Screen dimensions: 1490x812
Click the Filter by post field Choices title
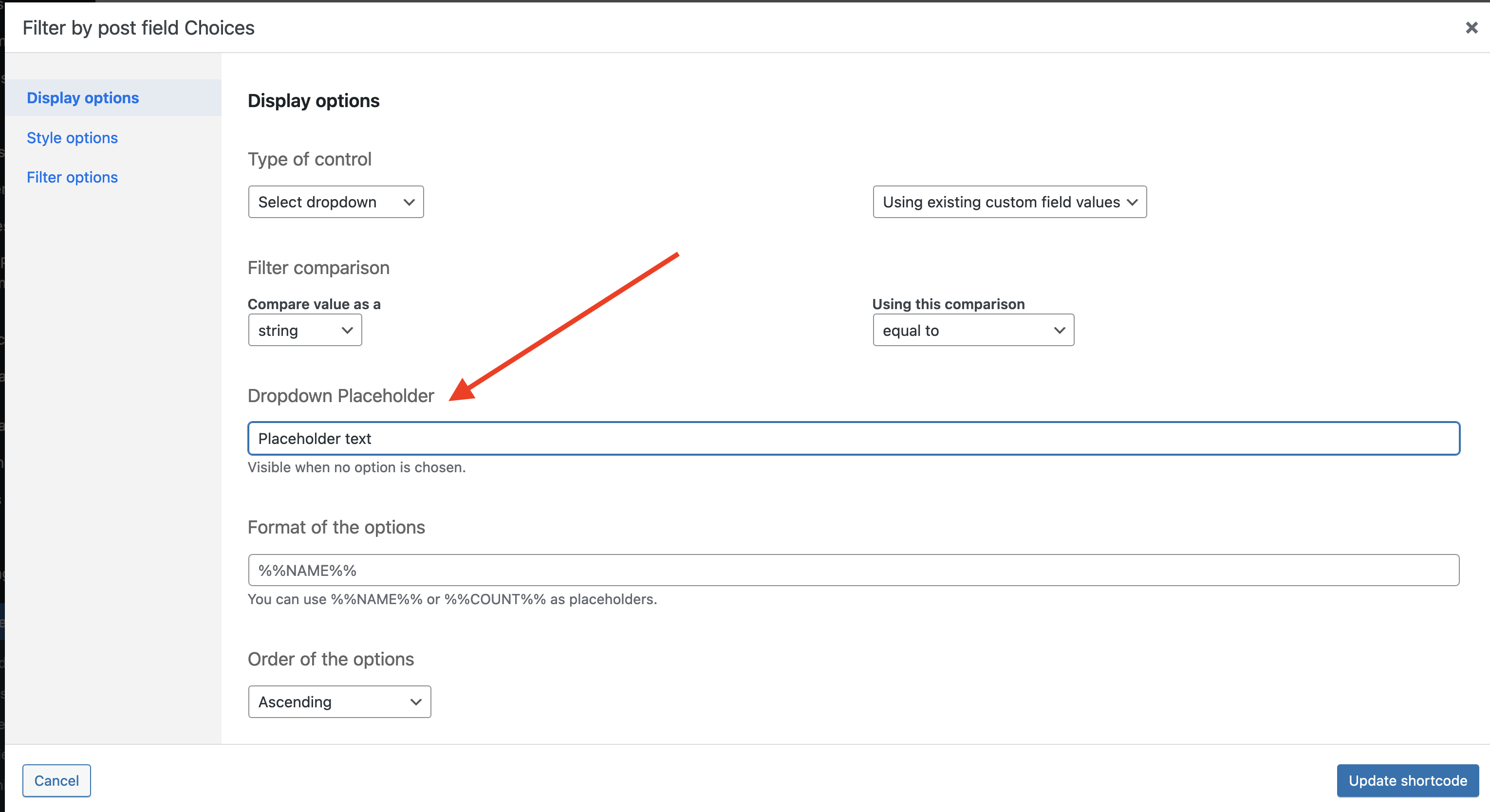(138, 28)
